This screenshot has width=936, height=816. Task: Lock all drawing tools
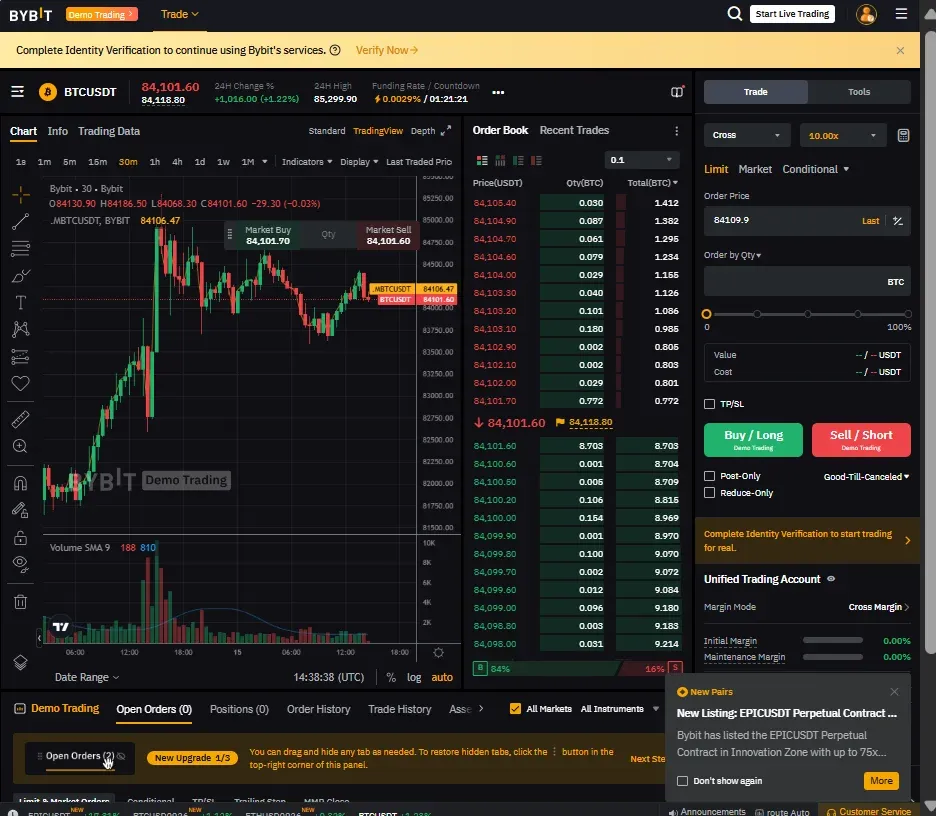point(20,537)
